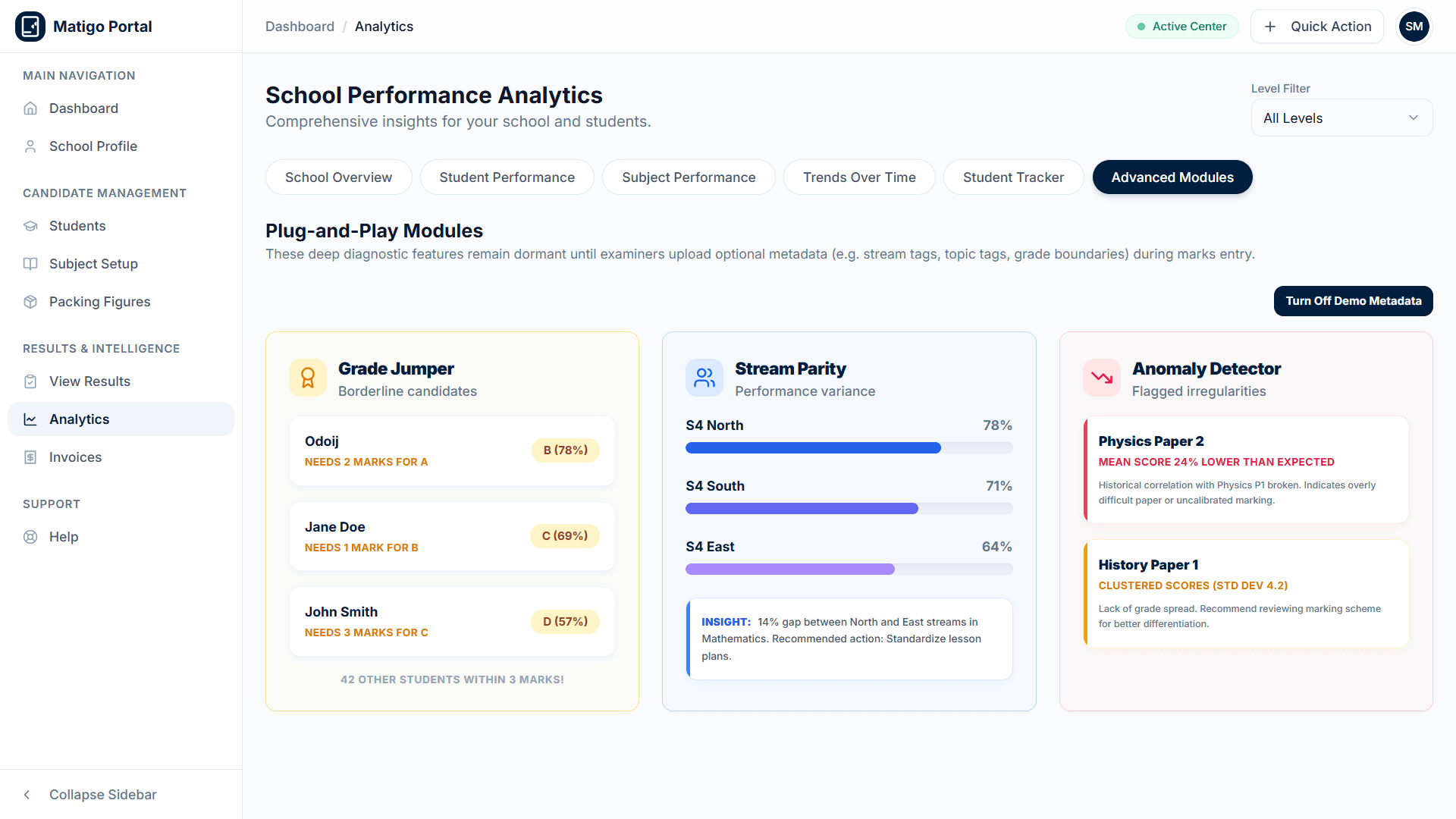Image resolution: width=1456 pixels, height=819 pixels.
Task: Go to Dashboard breadcrumb link
Action: [x=300, y=27]
